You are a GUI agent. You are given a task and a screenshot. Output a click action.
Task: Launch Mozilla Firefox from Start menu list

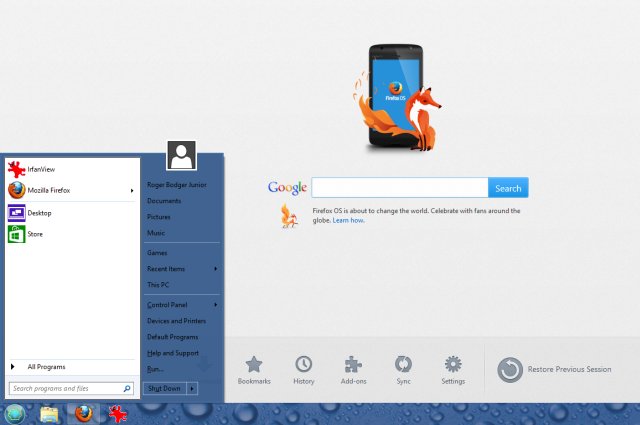[x=72, y=190]
